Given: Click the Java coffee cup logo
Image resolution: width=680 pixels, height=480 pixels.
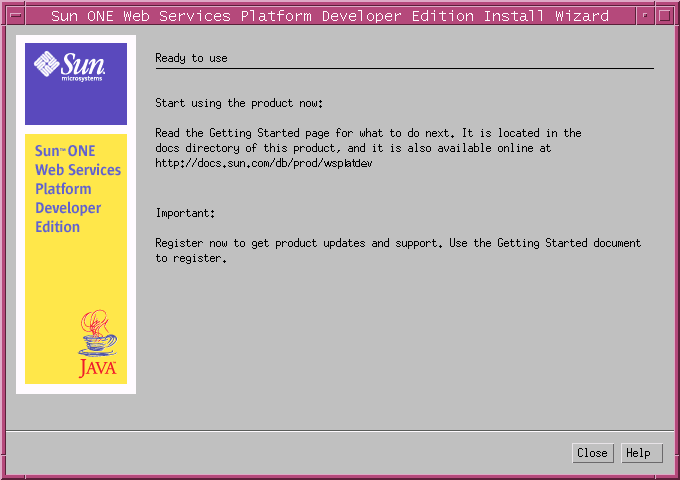Looking at the screenshot, I should click(98, 344).
